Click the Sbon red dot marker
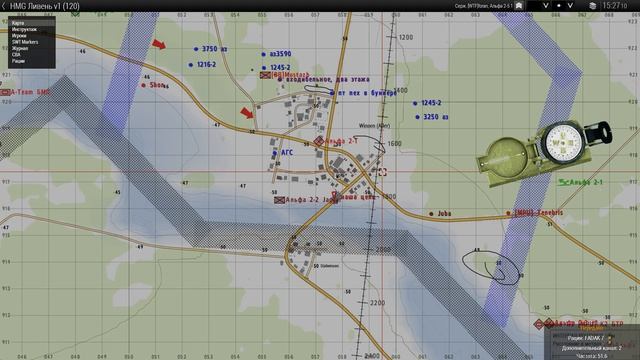 tap(143, 85)
